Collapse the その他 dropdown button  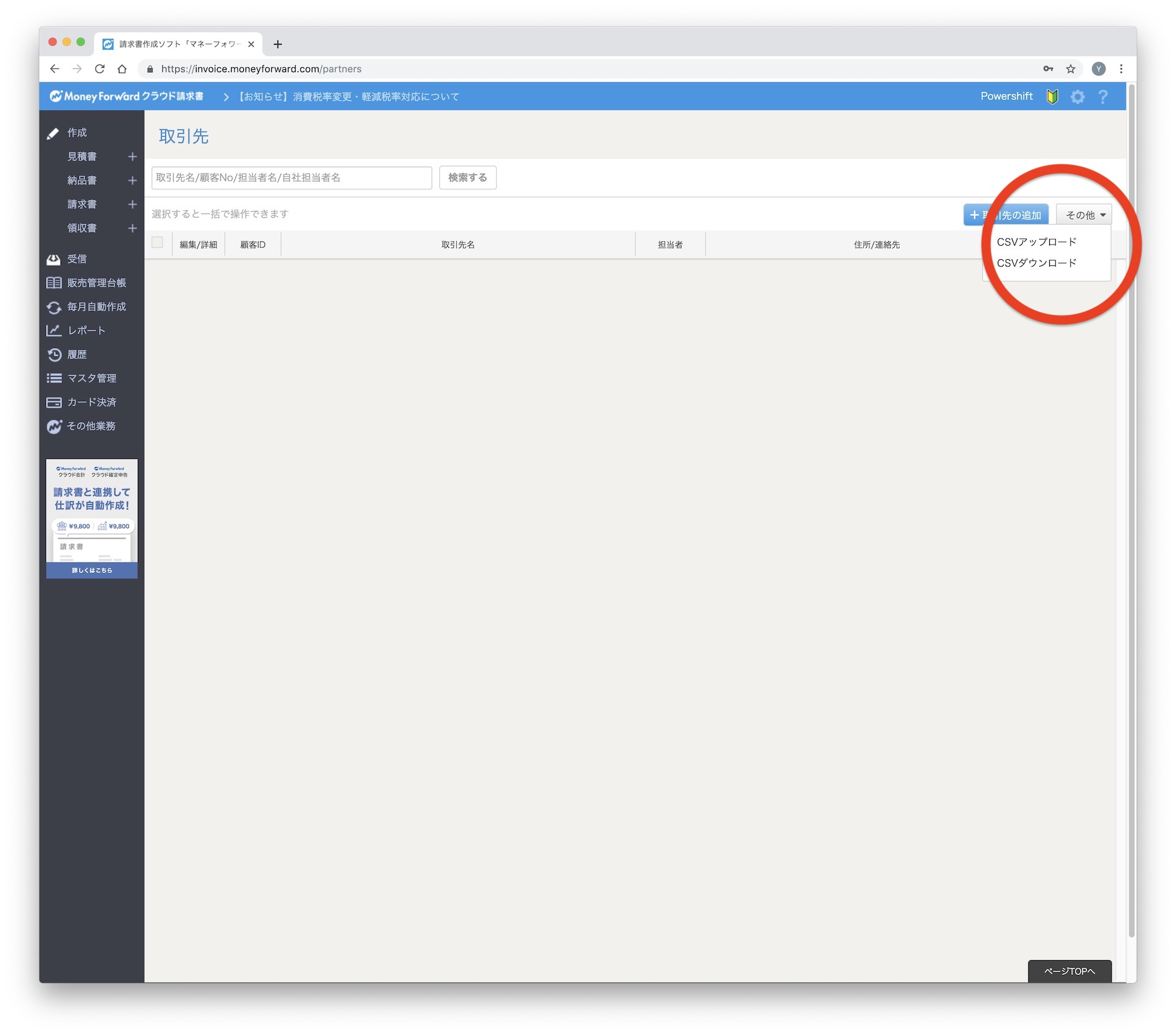point(1084,215)
